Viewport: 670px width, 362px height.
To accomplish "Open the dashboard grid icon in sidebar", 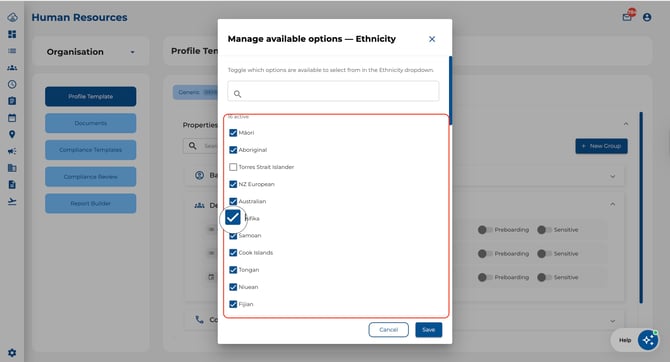I will click(12, 34).
